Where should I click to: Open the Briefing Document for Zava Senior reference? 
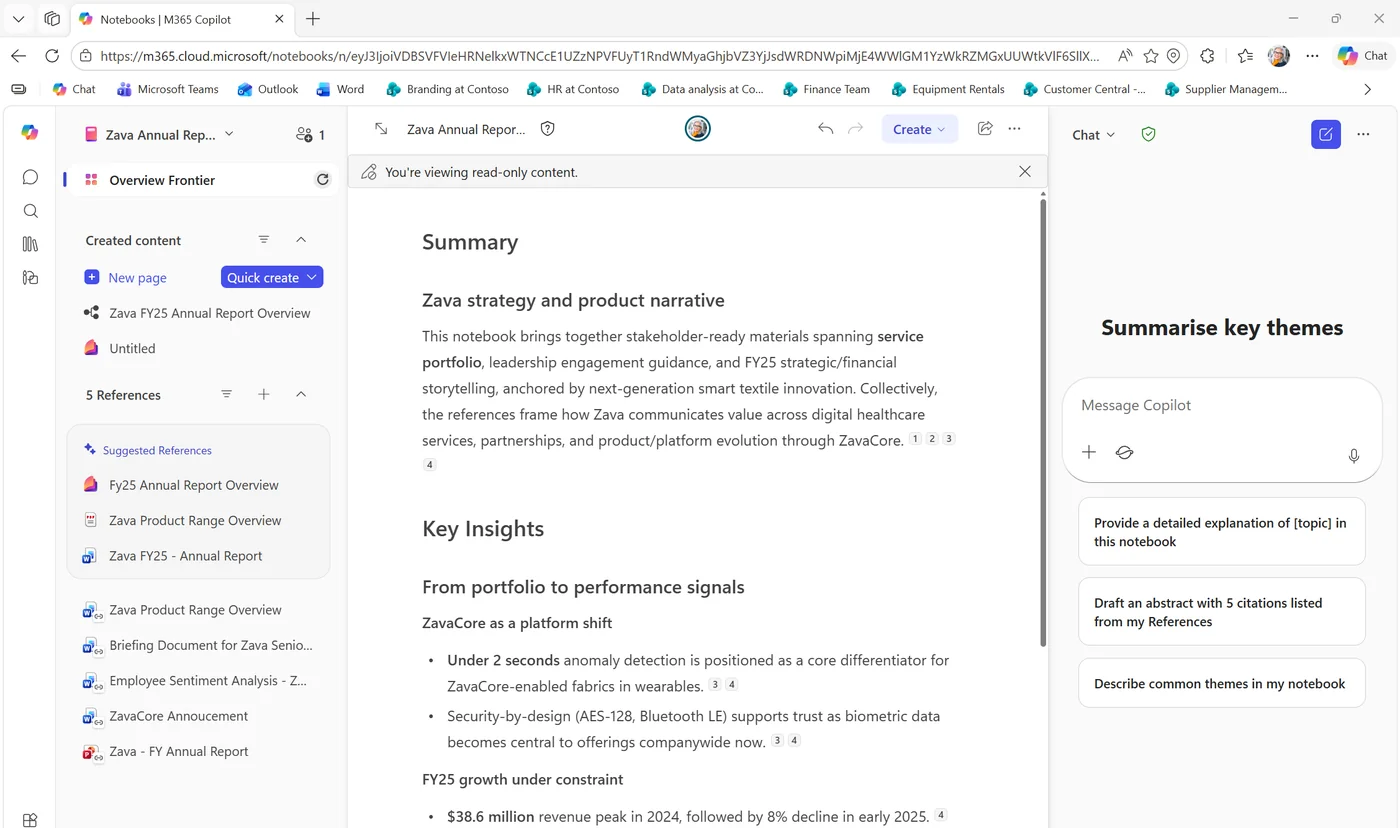[x=198, y=645]
